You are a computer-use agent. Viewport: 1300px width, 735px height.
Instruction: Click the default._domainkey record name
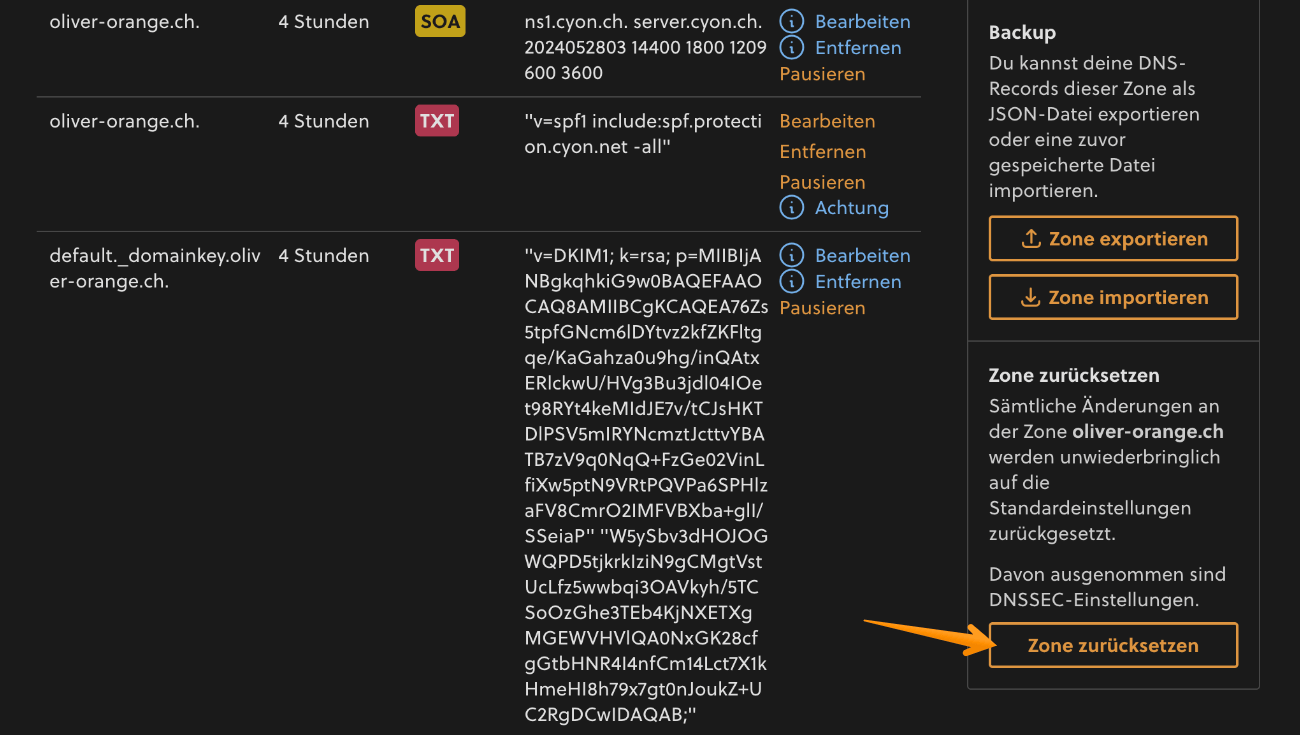[x=155, y=268]
